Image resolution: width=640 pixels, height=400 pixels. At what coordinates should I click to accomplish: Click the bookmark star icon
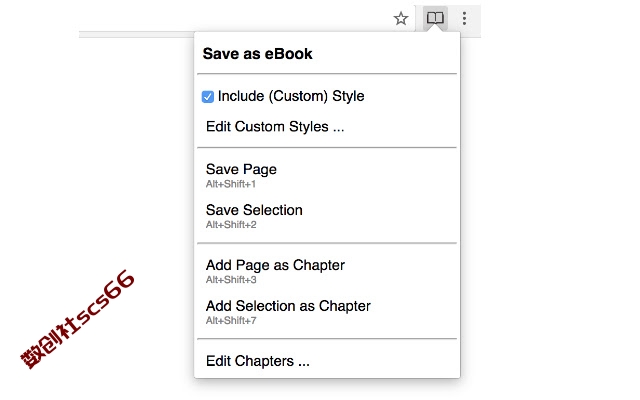pyautogui.click(x=401, y=18)
